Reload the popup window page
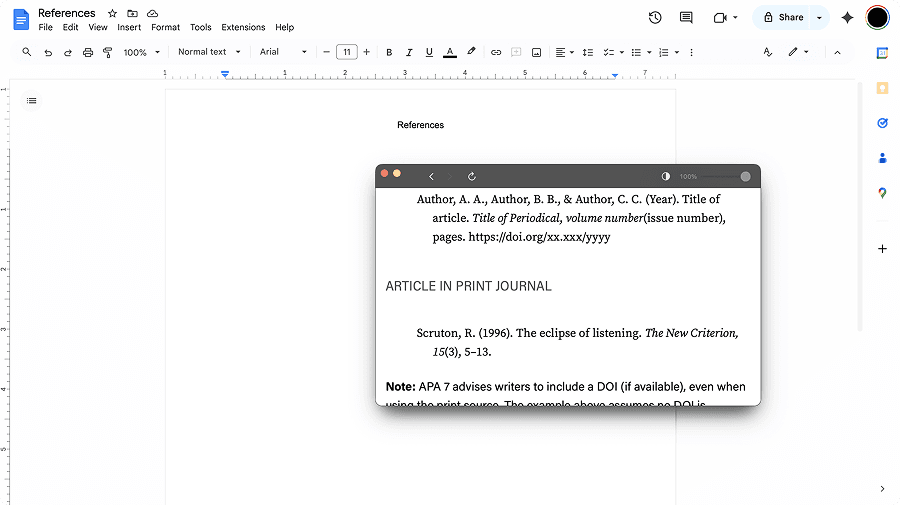 (472, 176)
